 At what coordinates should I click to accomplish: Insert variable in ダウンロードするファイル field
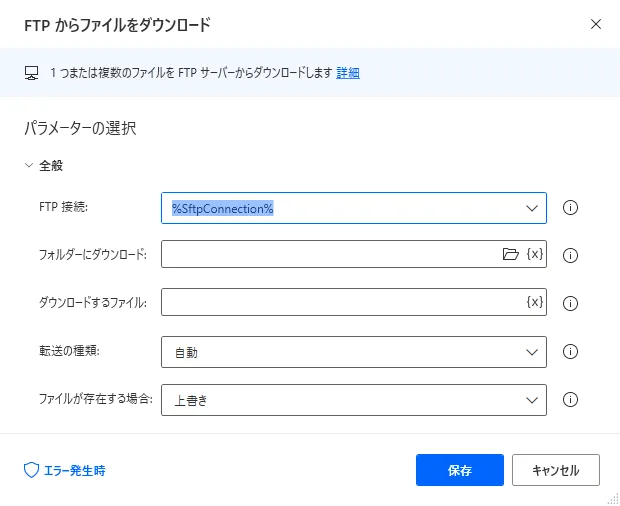pos(535,302)
